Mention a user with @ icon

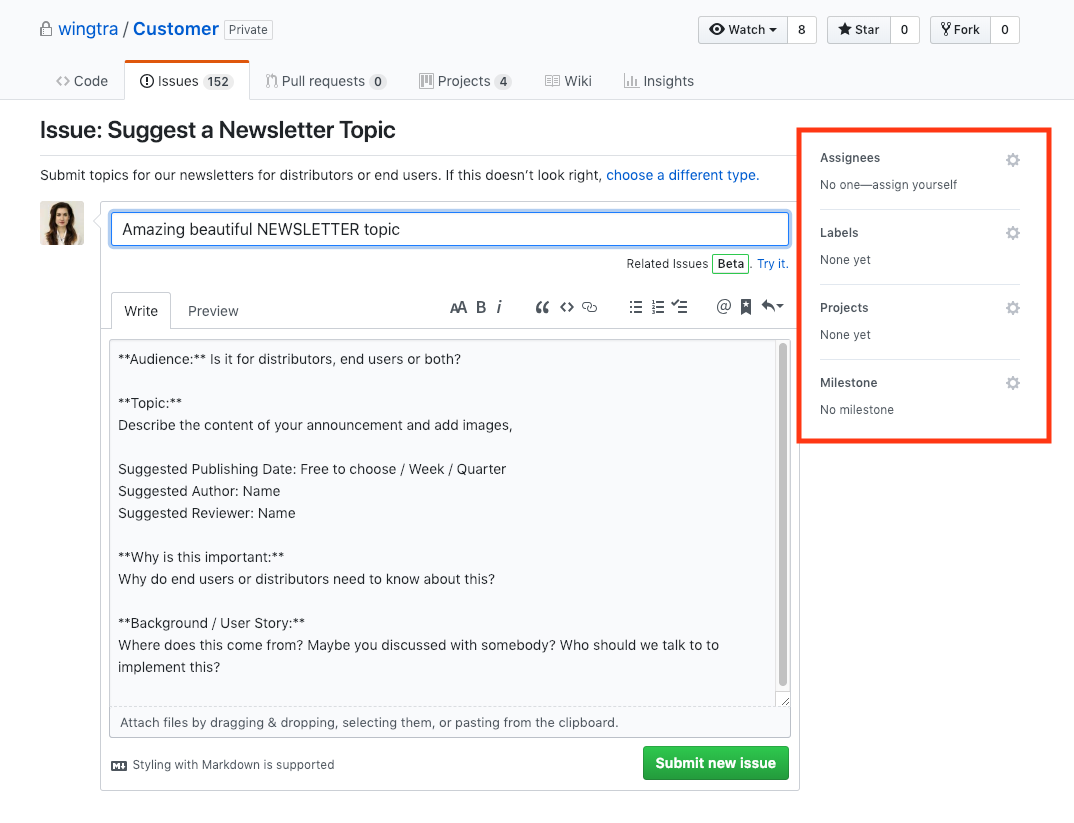click(724, 307)
